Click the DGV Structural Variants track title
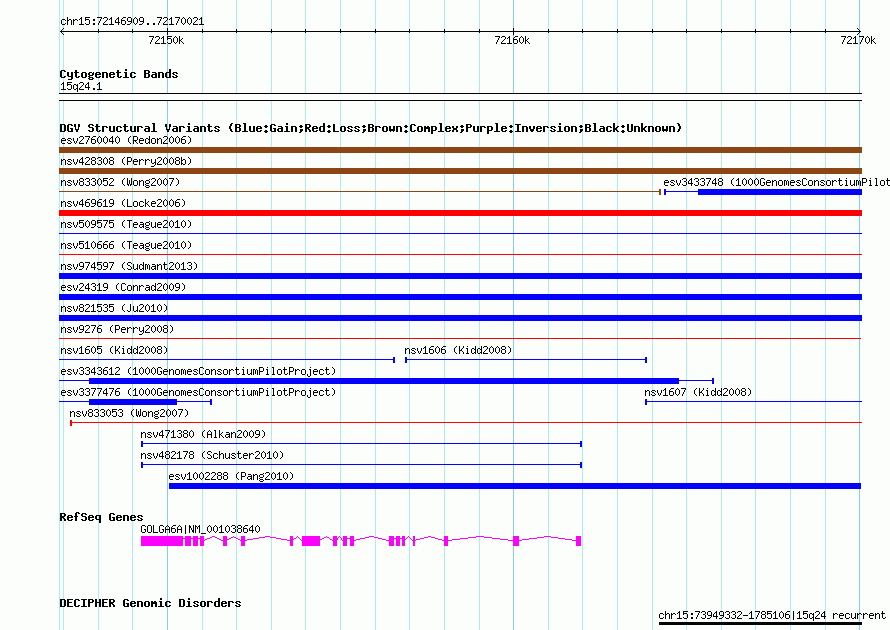 pyautogui.click(x=371, y=128)
